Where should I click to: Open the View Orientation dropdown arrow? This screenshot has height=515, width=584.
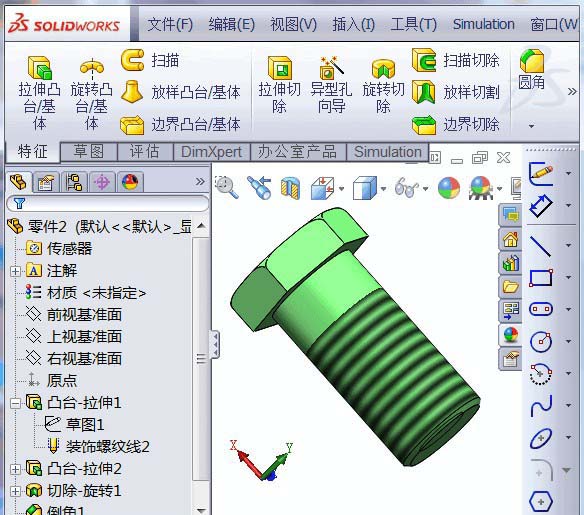341,189
